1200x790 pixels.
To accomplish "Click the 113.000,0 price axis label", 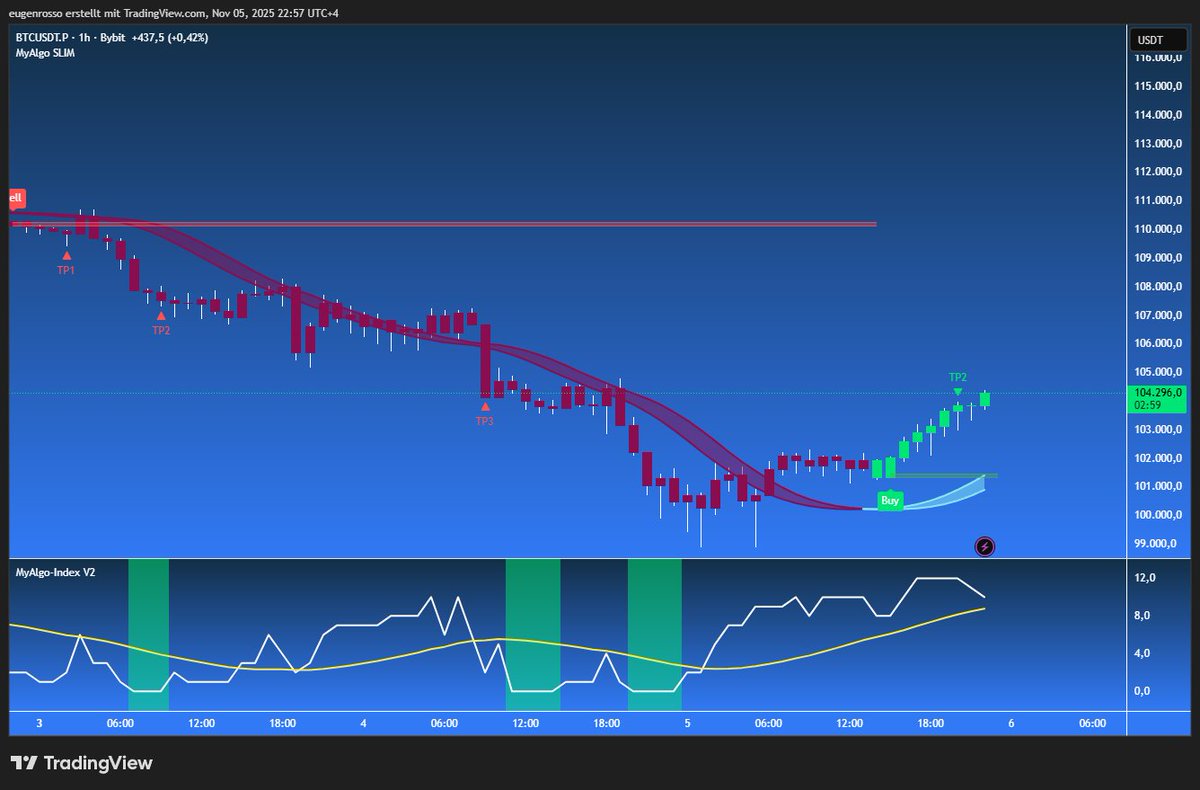I will (1158, 143).
